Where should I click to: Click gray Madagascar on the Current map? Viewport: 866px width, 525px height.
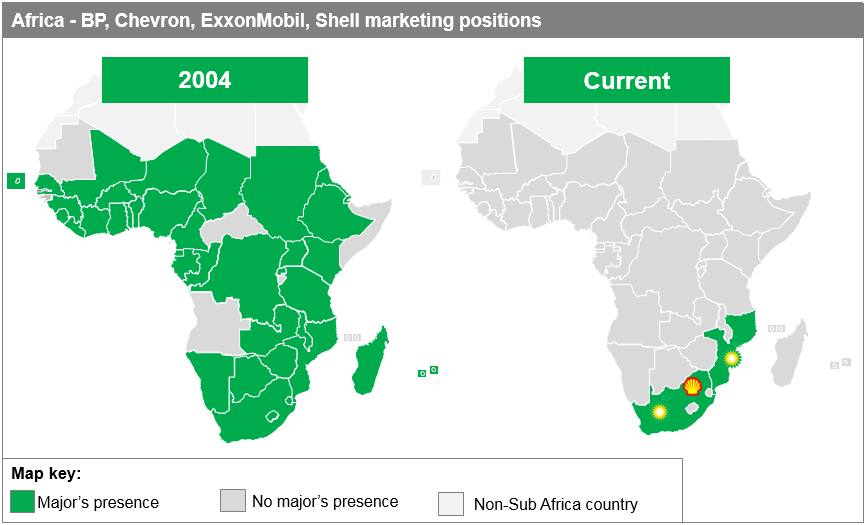click(x=789, y=352)
